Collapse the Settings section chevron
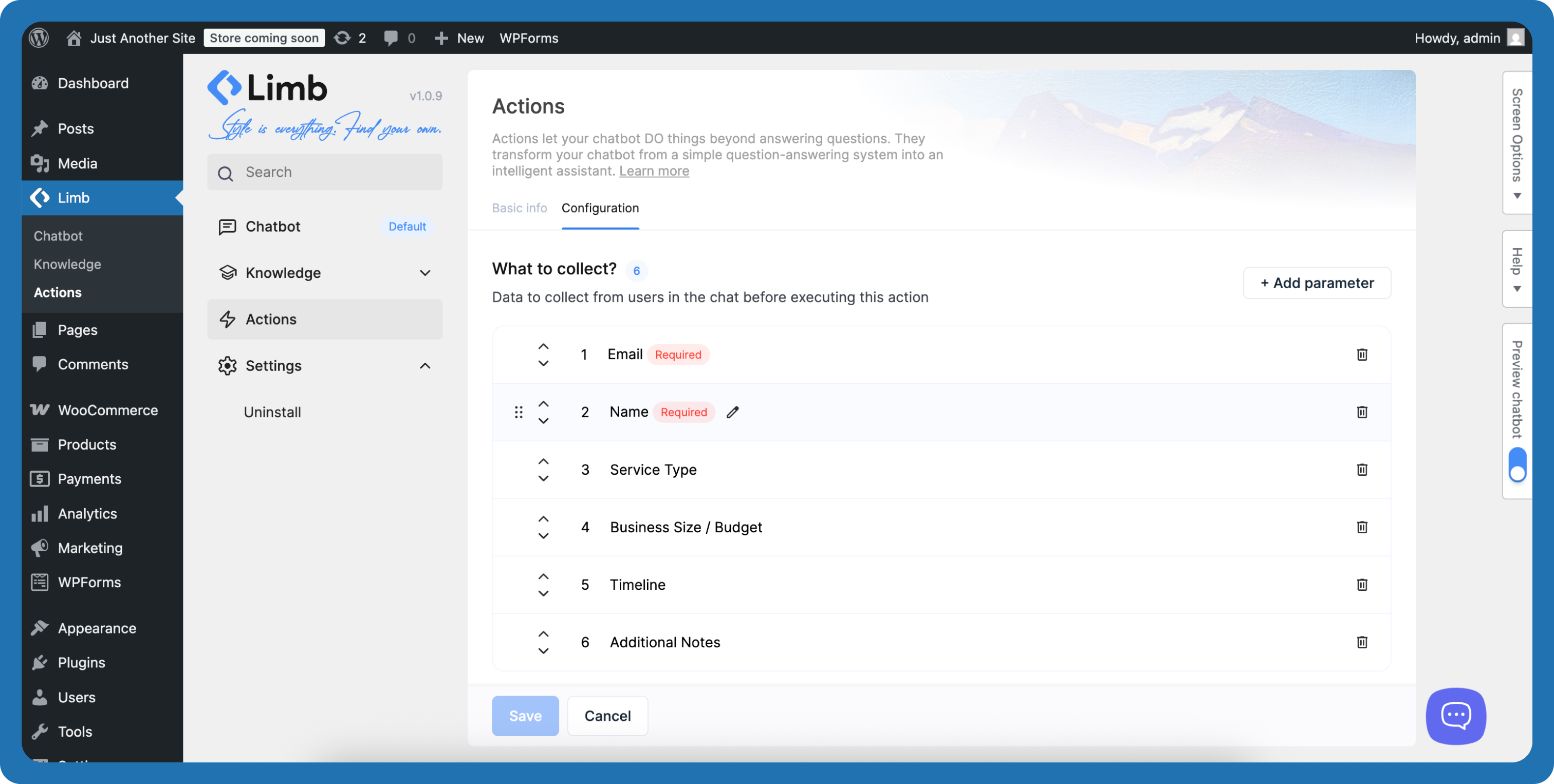 [x=424, y=366]
